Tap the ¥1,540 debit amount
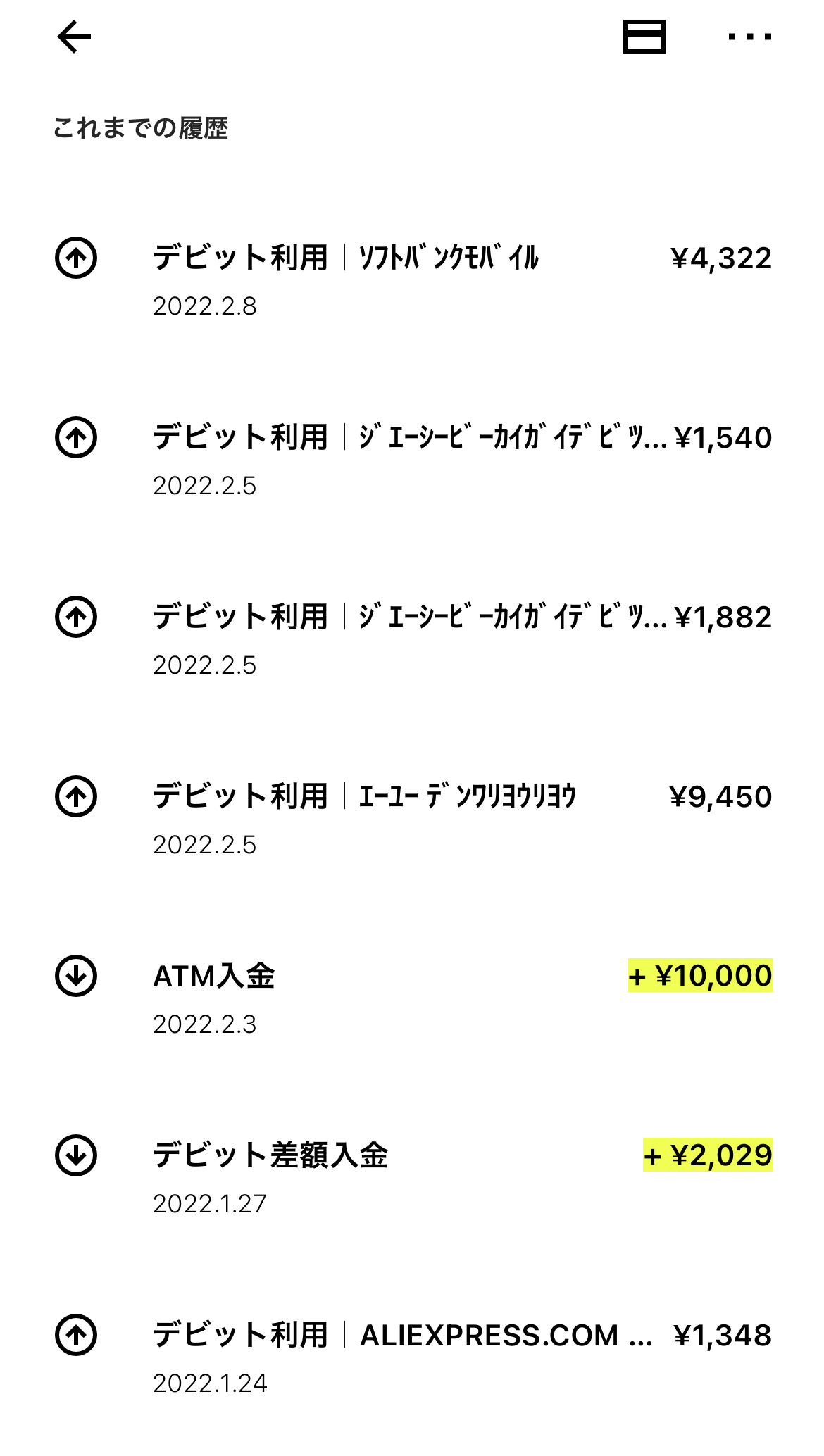824x1456 pixels. pos(723,438)
